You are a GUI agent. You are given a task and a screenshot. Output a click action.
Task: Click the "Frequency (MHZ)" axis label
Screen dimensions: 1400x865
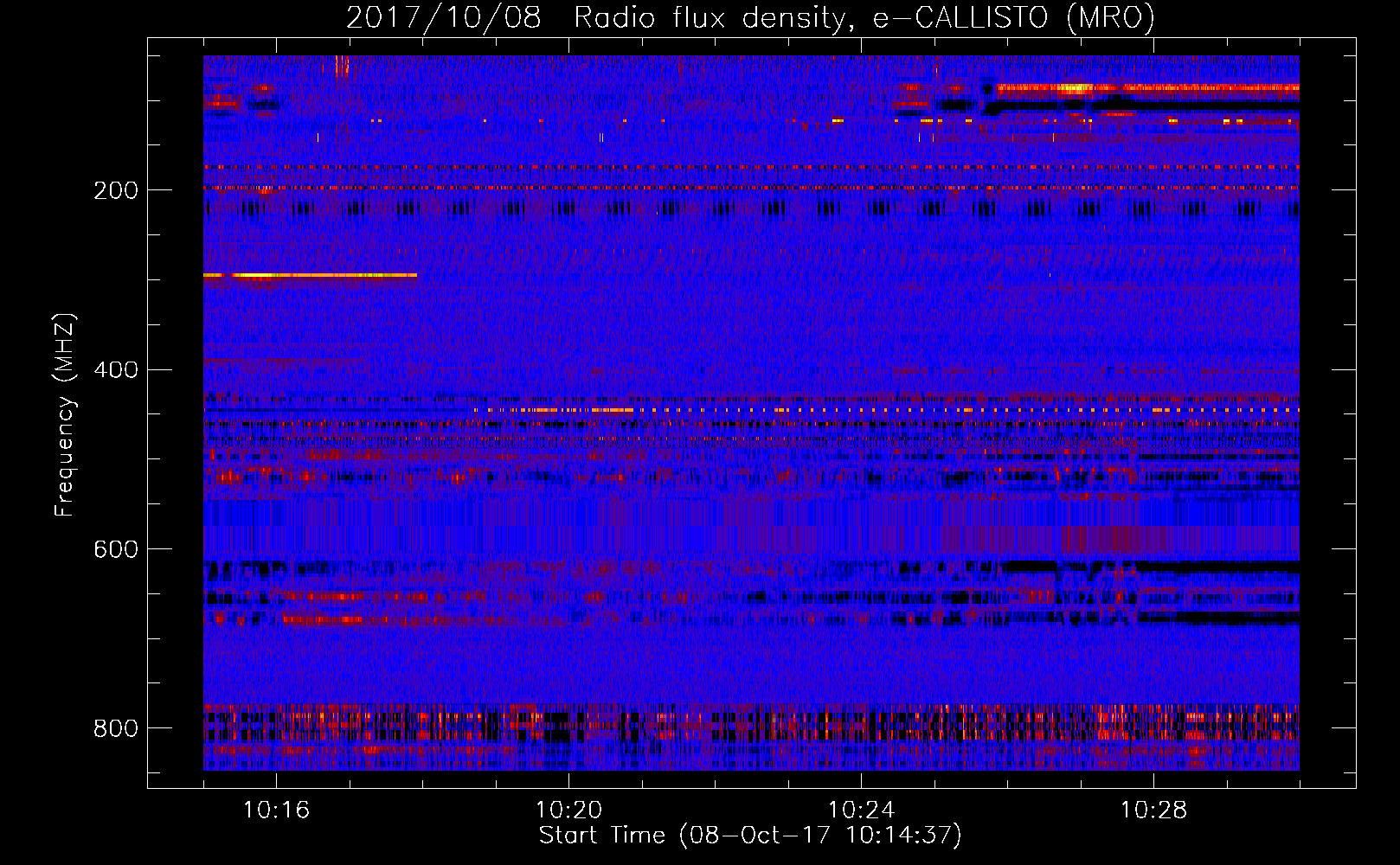(x=65, y=414)
